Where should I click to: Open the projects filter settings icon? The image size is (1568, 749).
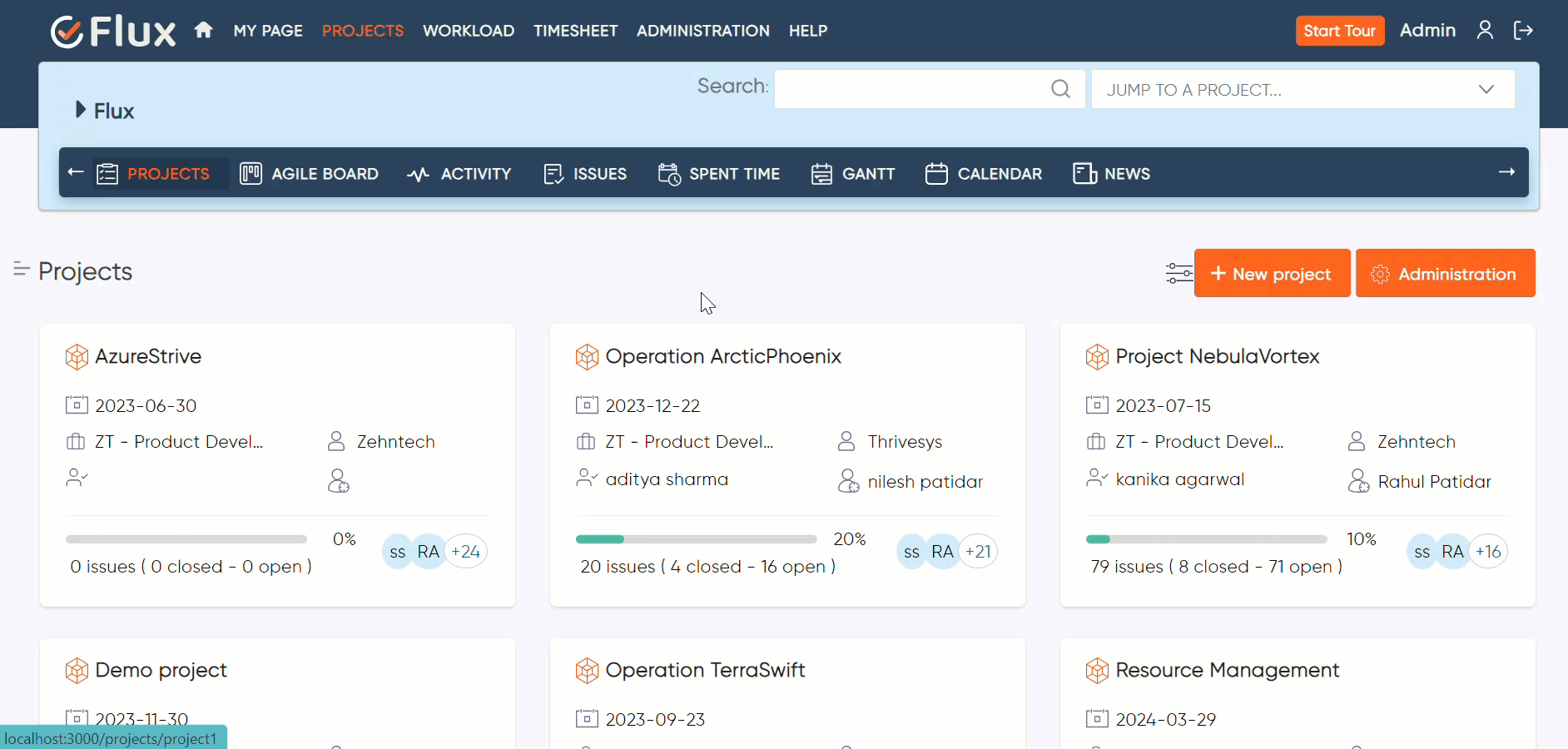pyautogui.click(x=1178, y=273)
